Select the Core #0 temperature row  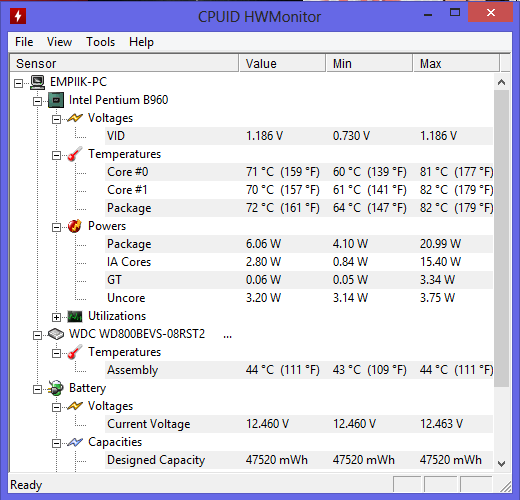point(299,172)
